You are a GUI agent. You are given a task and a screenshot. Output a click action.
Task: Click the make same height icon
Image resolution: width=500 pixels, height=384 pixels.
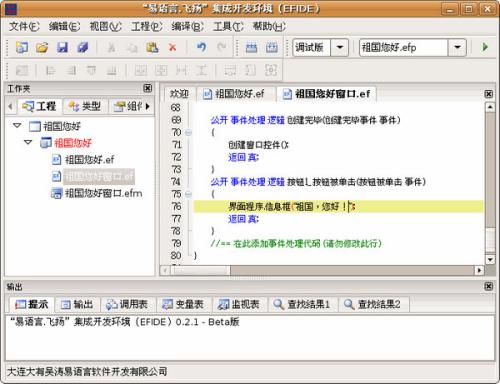pyautogui.click(x=251, y=70)
